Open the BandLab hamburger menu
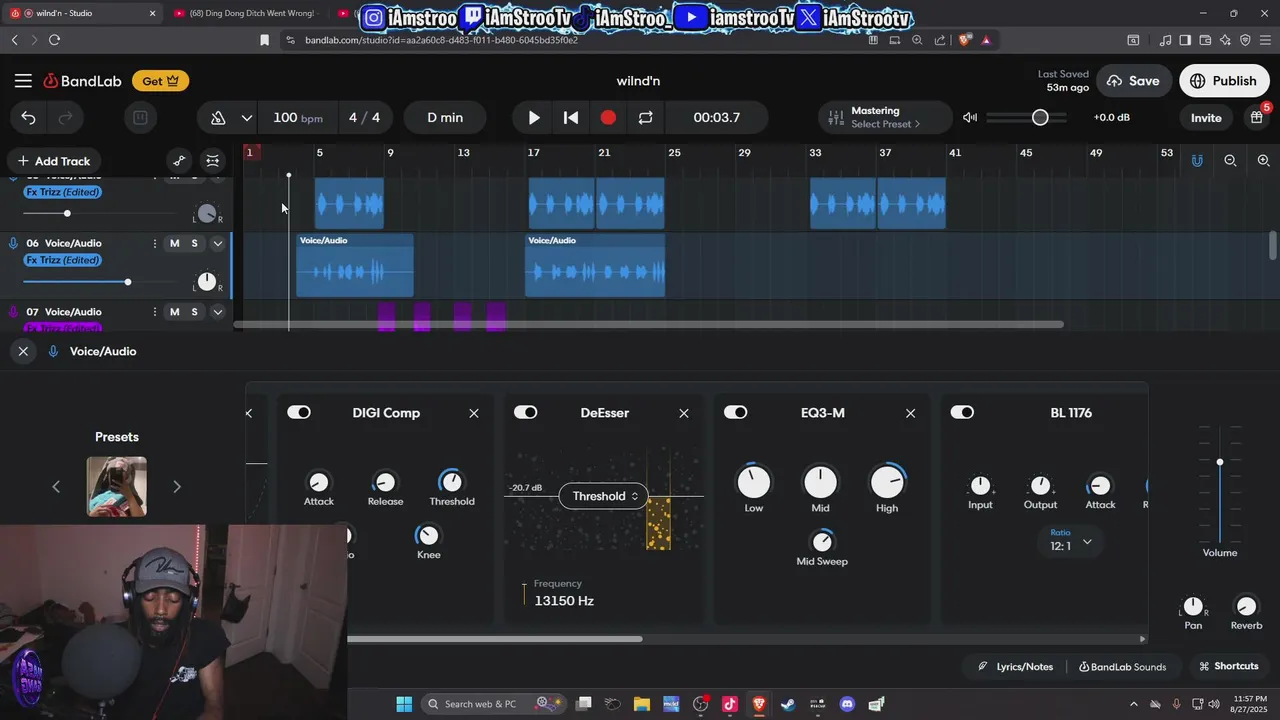 point(23,81)
